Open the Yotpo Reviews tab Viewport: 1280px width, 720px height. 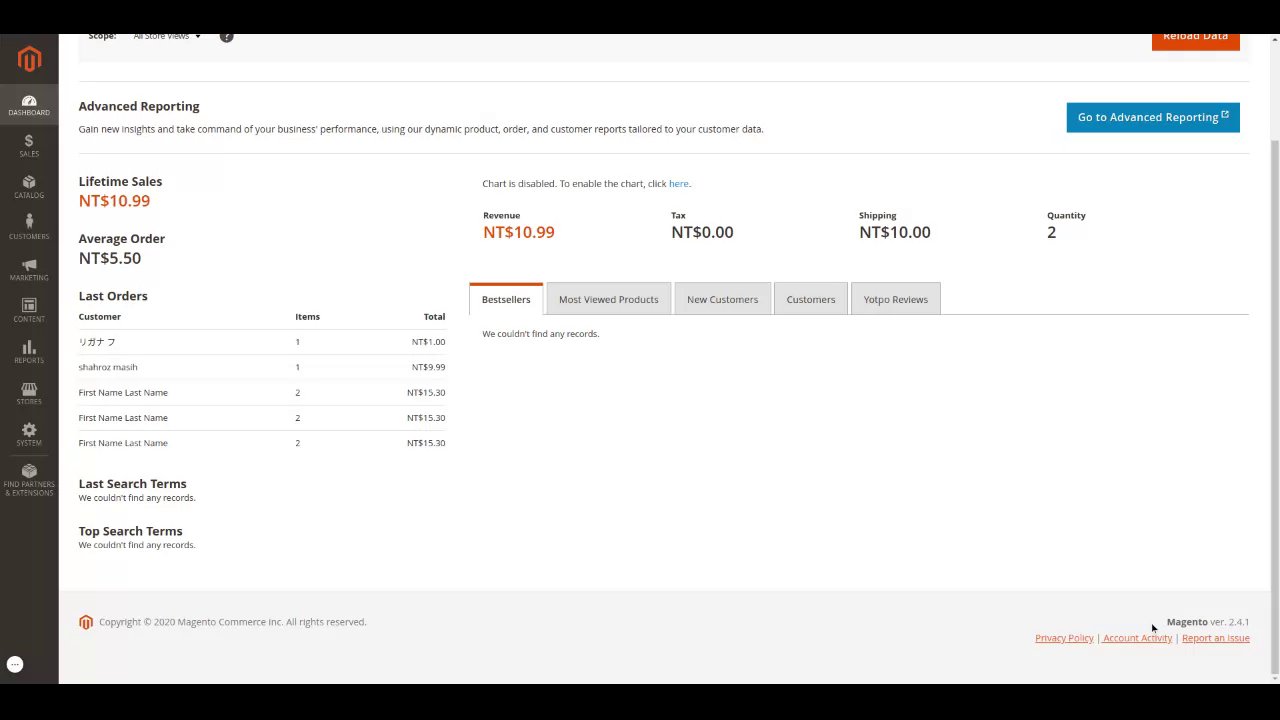point(895,299)
